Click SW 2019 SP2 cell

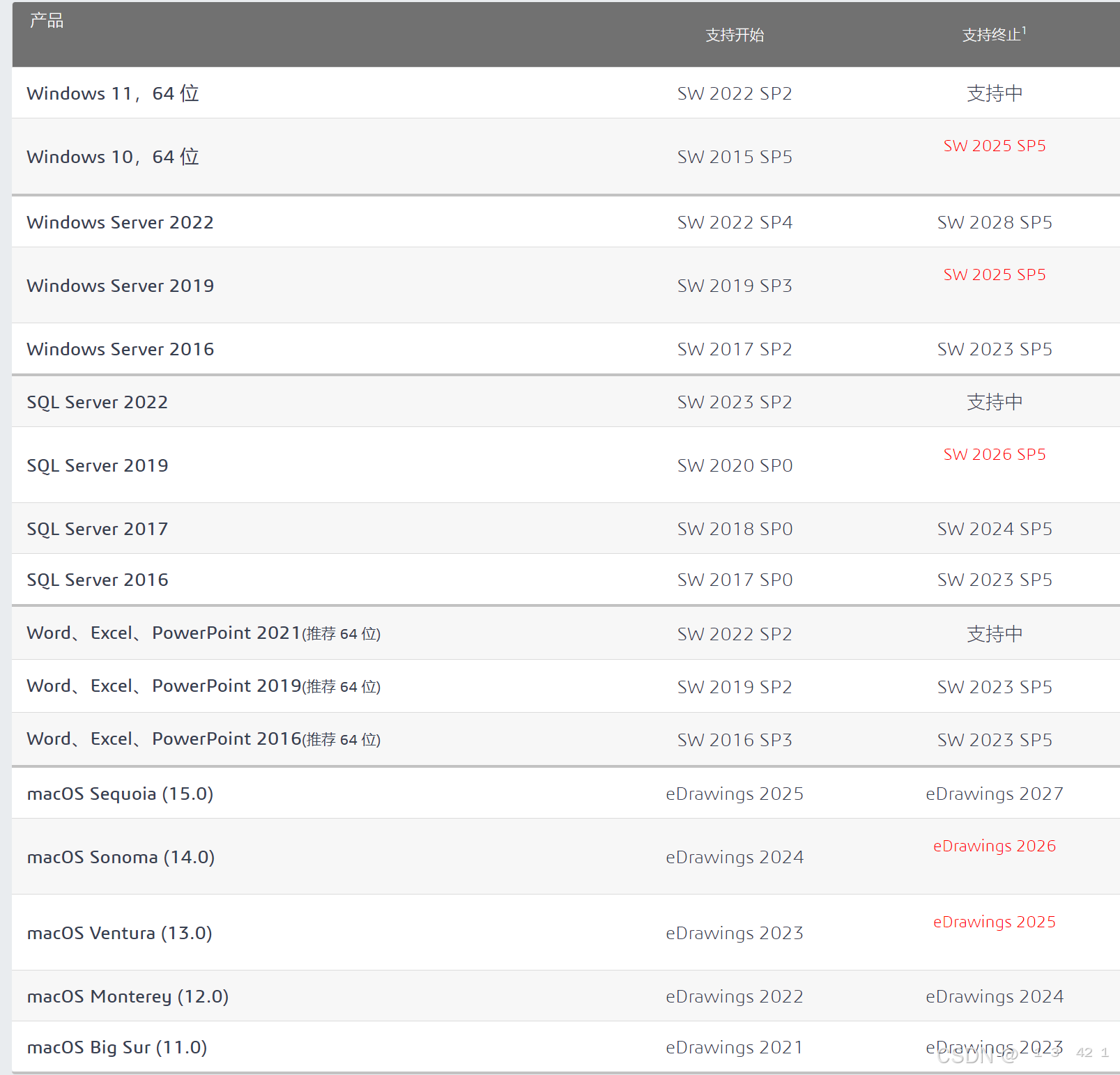[x=735, y=687]
